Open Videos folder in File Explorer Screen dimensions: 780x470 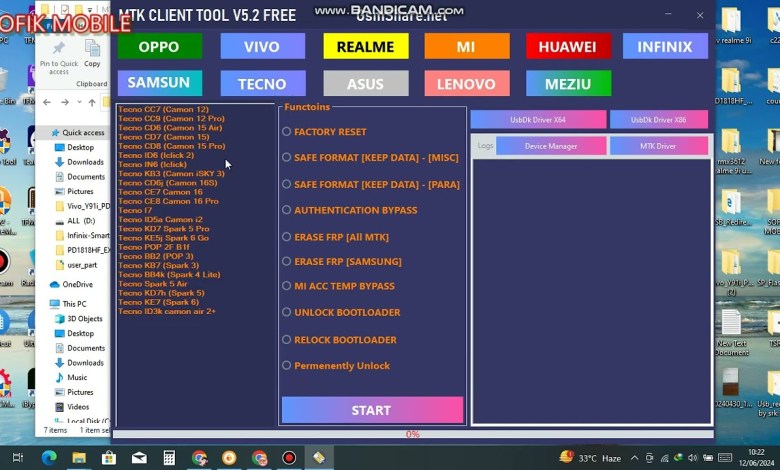72,407
